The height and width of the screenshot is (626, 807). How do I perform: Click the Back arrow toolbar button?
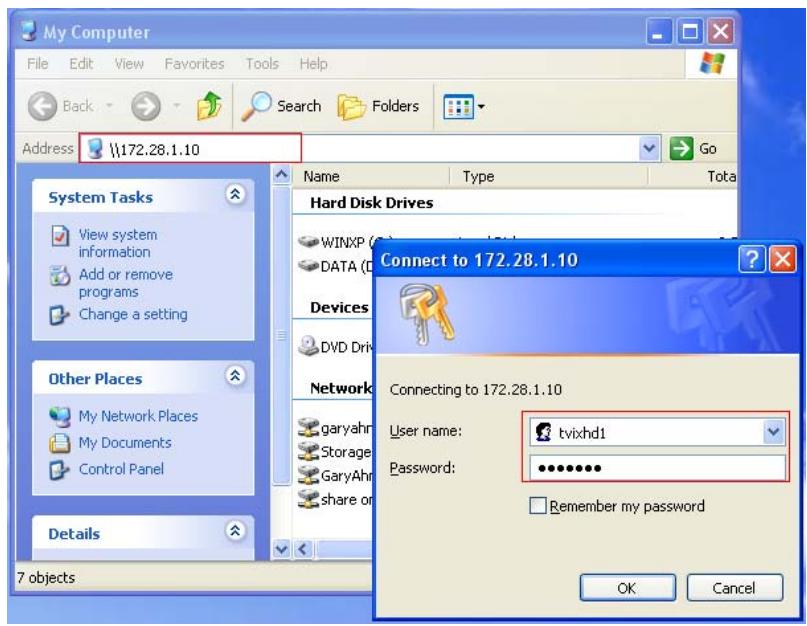pos(42,106)
